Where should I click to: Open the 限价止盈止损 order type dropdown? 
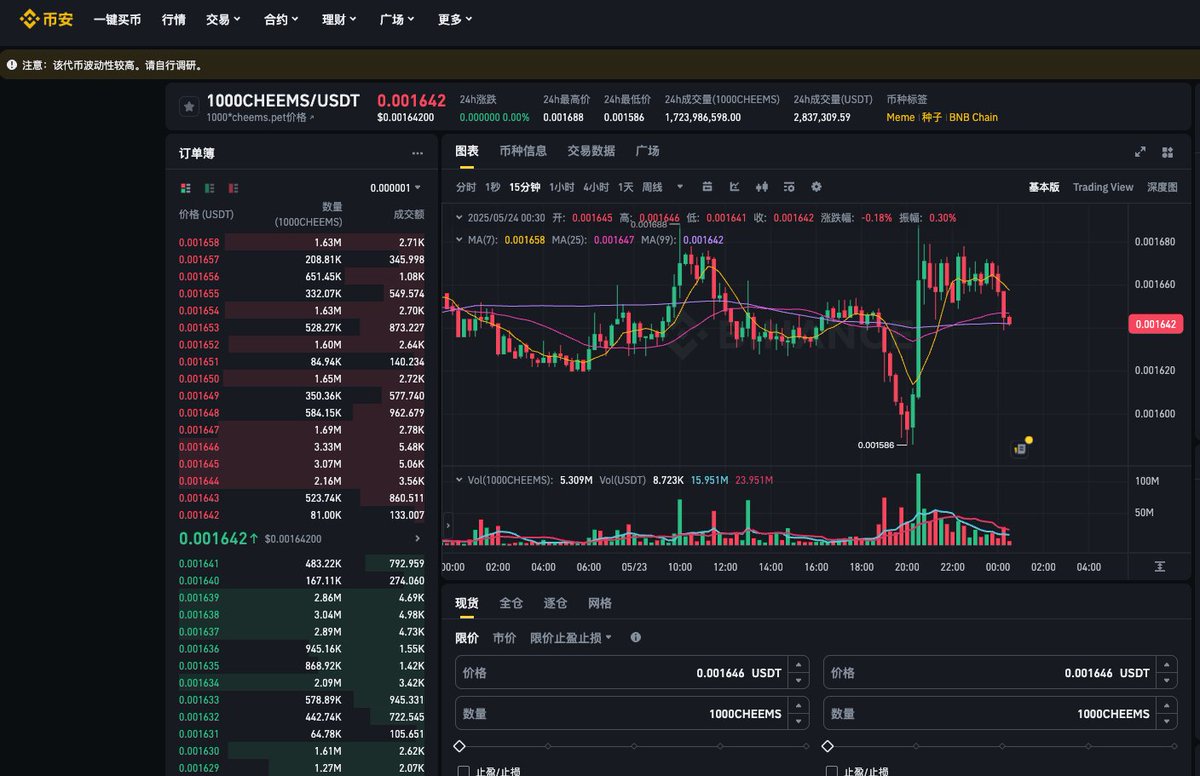tap(571, 637)
